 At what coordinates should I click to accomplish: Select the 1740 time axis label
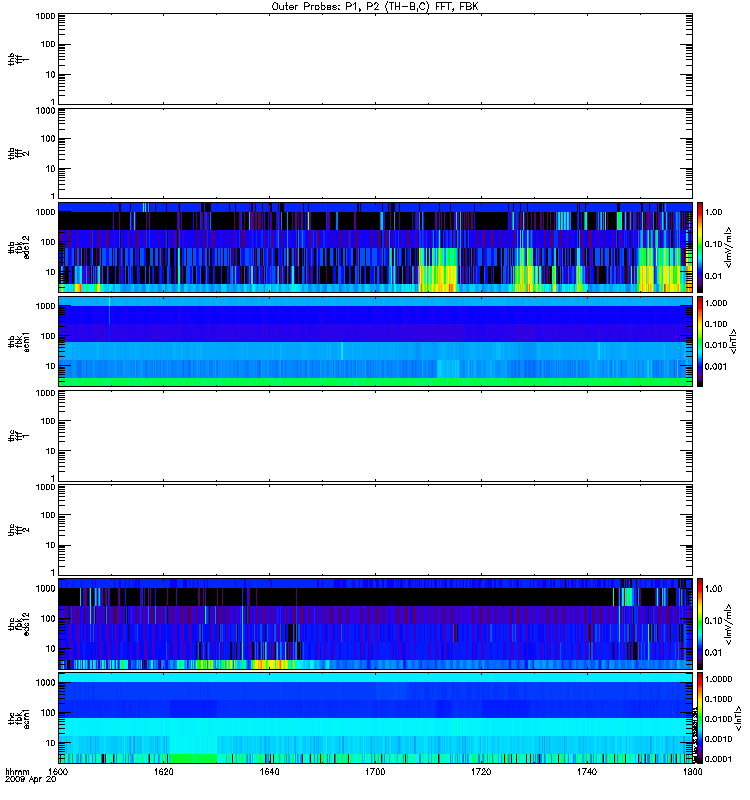[x=587, y=771]
